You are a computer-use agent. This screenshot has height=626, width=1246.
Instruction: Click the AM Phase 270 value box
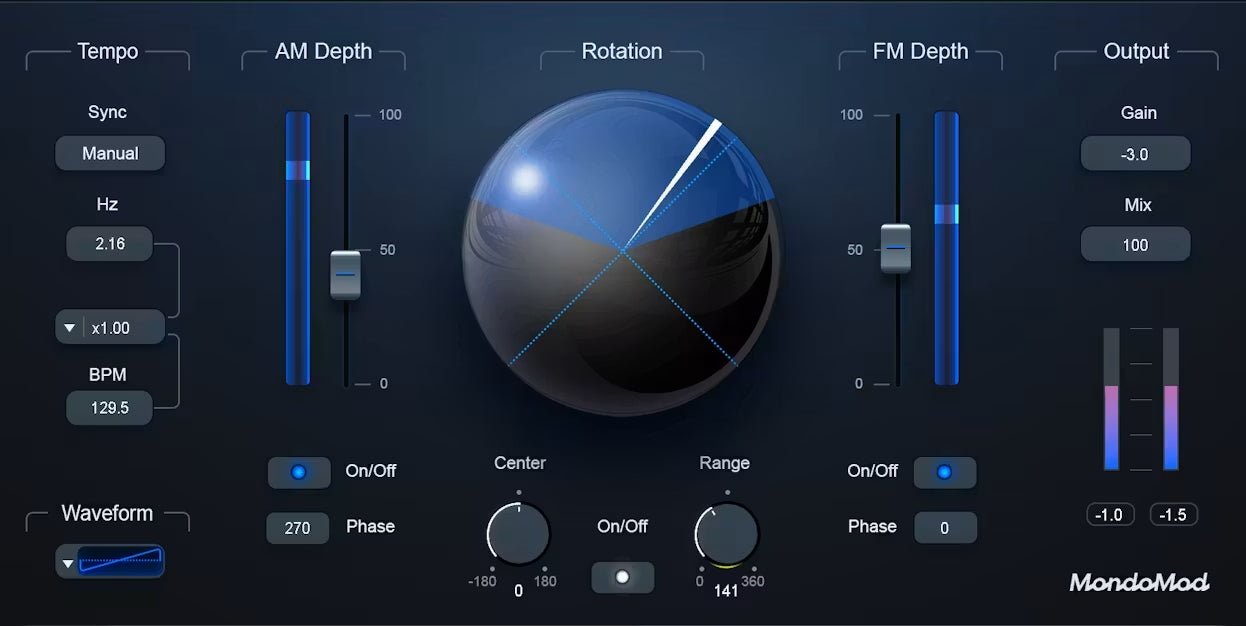(297, 528)
